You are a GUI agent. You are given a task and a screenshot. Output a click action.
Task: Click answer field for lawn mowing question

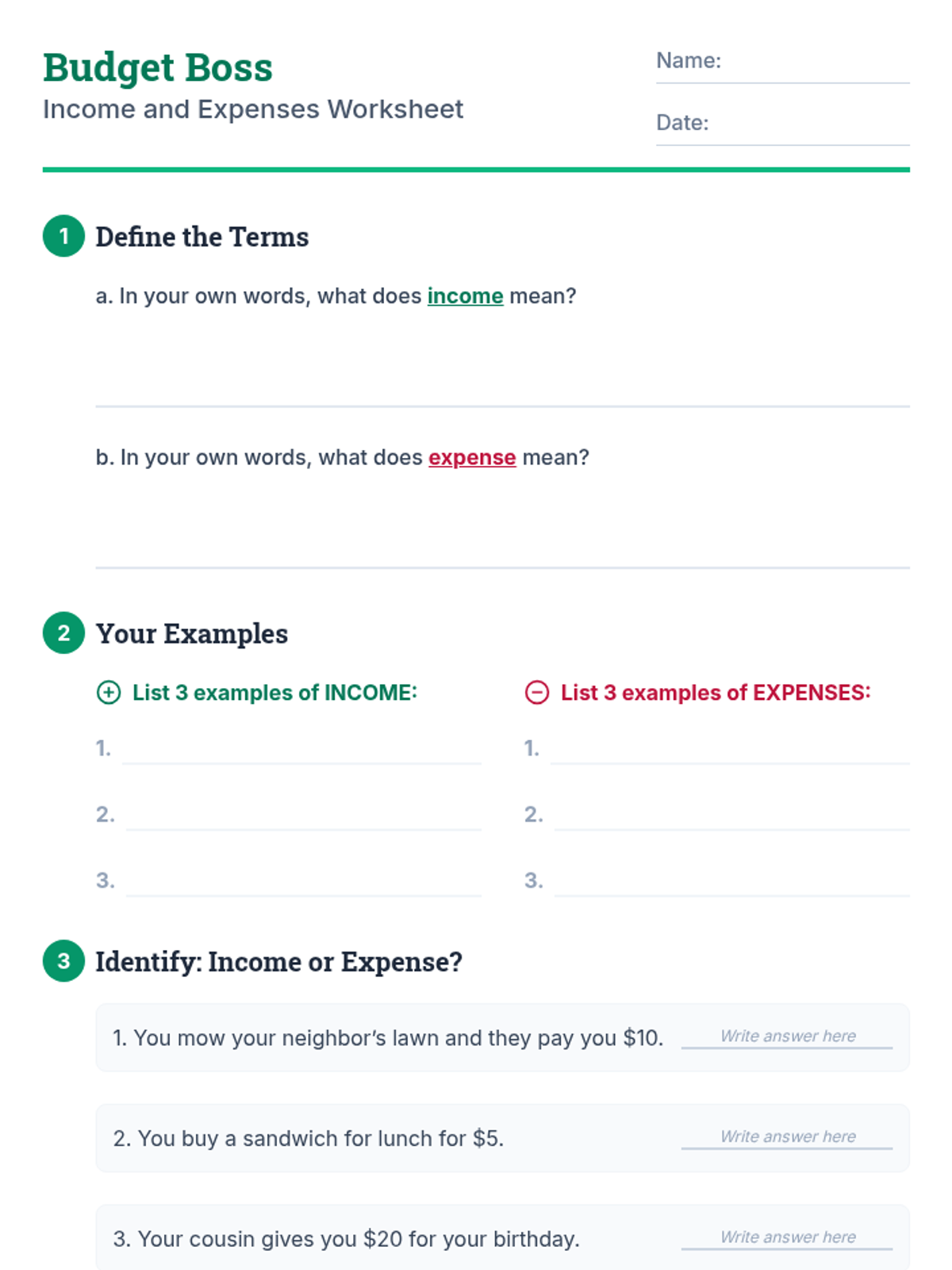tap(787, 1037)
